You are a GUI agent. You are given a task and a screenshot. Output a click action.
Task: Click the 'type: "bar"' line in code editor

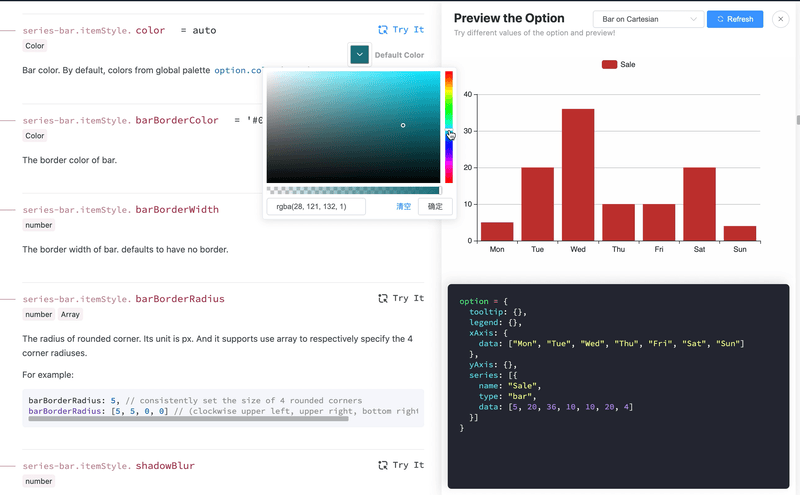click(507, 396)
